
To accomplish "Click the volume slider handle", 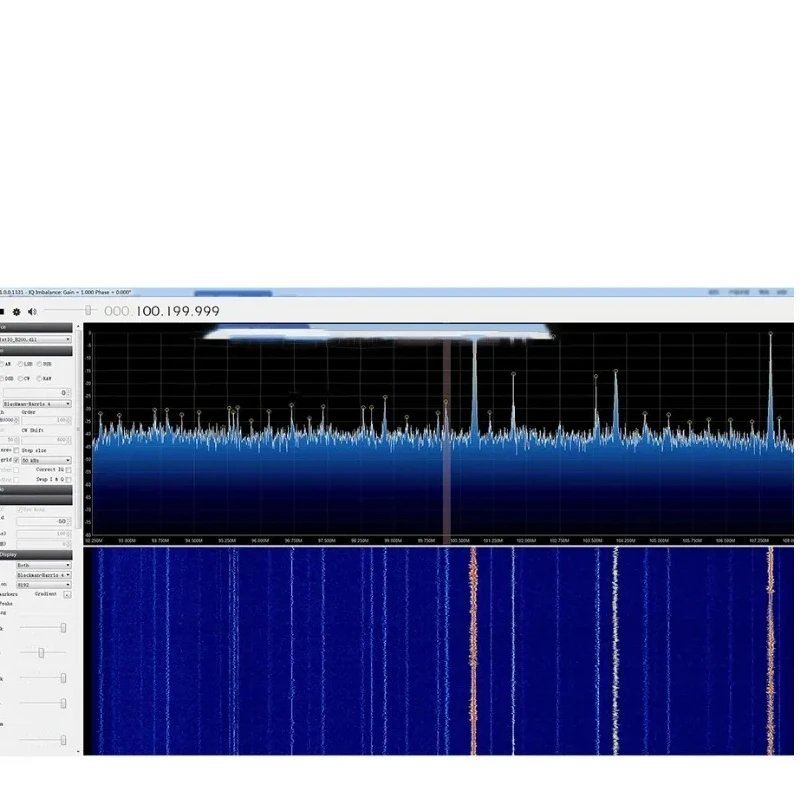I will click(x=89, y=311).
